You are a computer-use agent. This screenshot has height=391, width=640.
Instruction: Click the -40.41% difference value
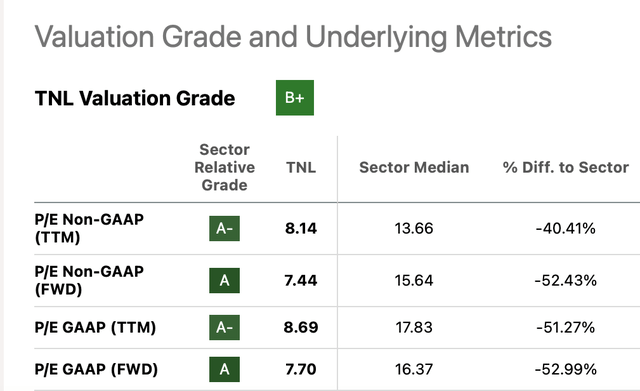point(566,228)
